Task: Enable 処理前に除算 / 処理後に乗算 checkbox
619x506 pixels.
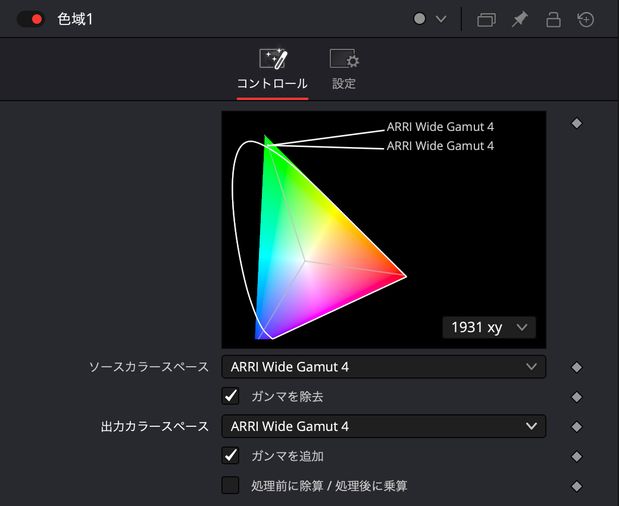Action: click(231, 485)
